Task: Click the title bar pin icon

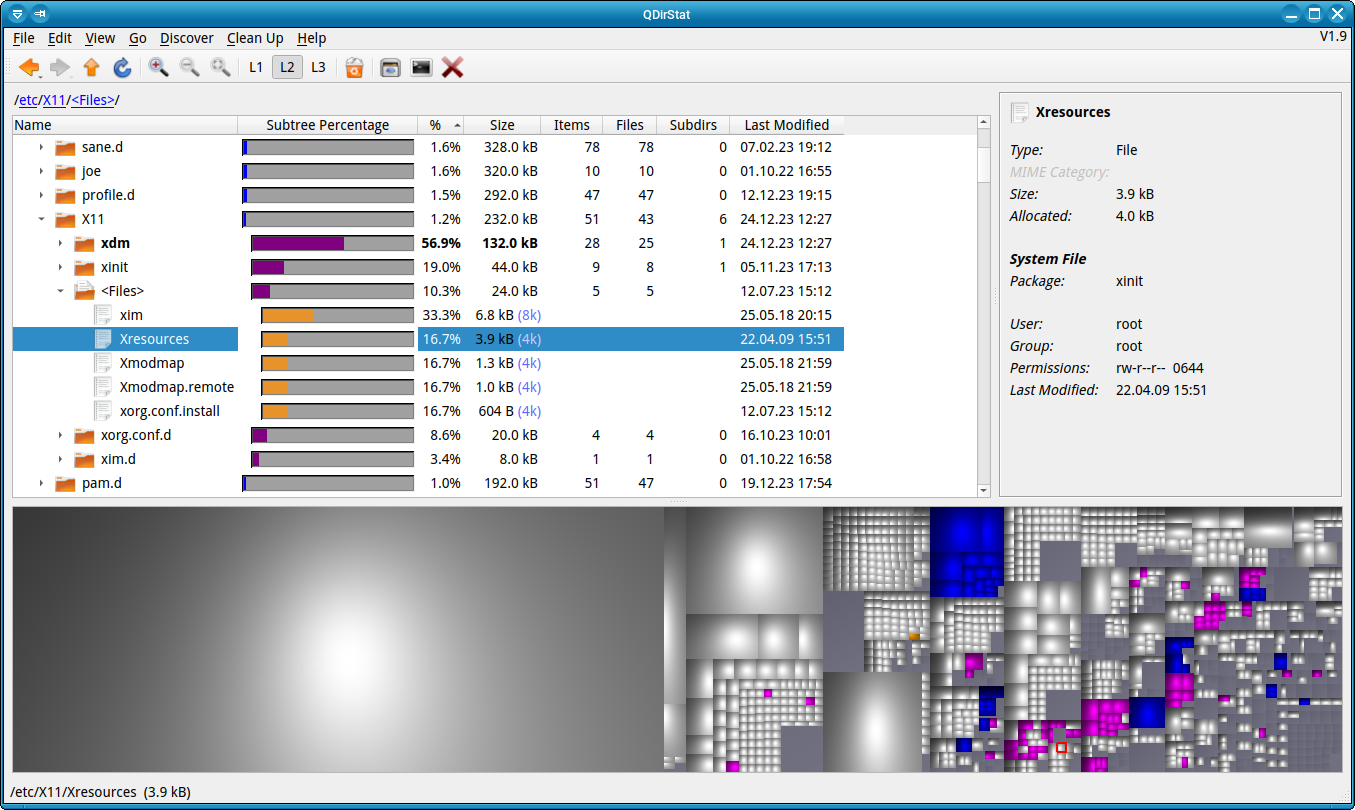Action: pos(39,14)
